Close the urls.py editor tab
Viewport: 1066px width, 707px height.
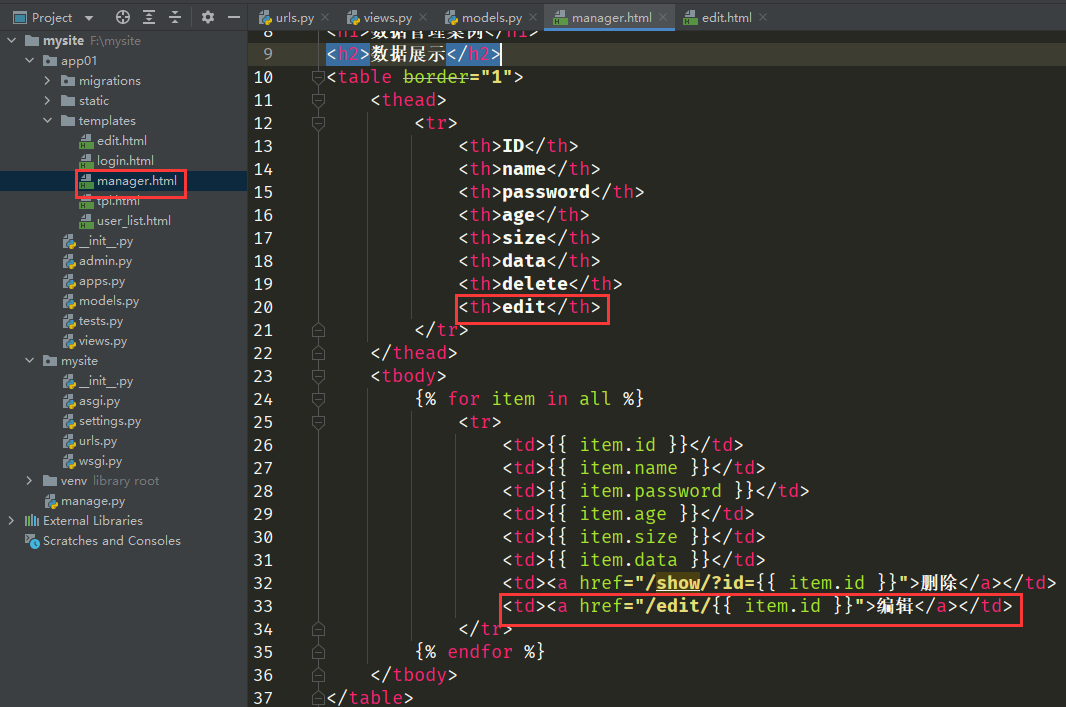click(x=324, y=18)
